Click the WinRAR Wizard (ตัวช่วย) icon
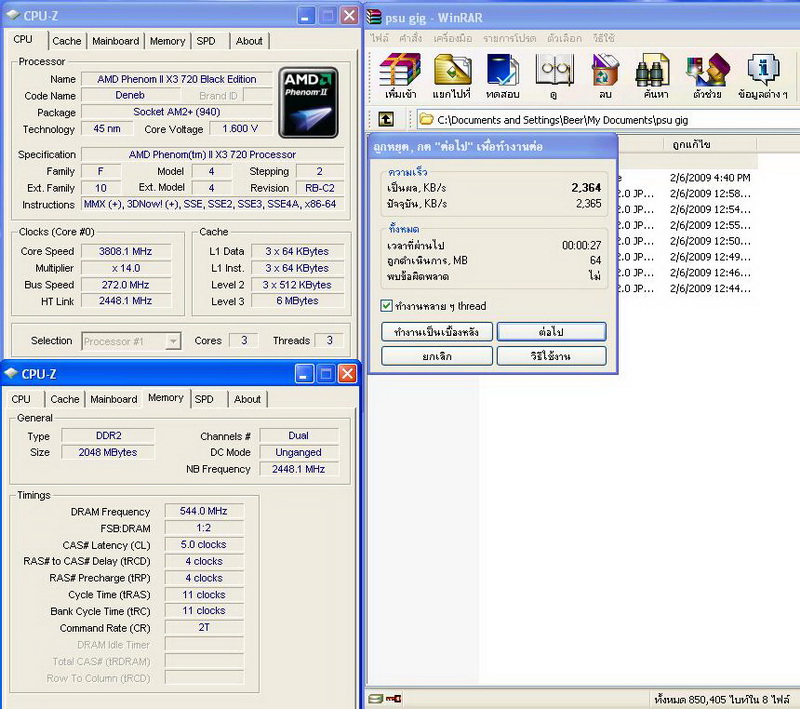 pyautogui.click(x=708, y=75)
